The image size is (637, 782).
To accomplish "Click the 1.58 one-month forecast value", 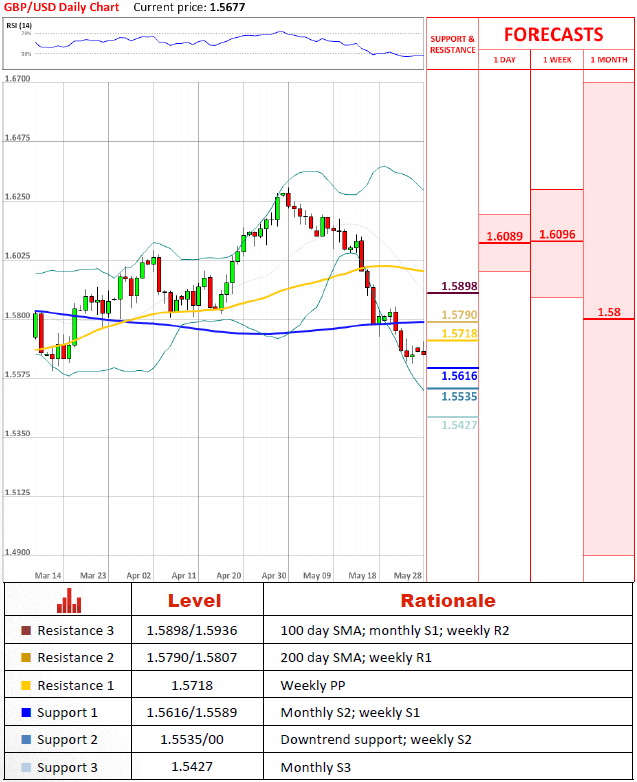I will tap(609, 312).
